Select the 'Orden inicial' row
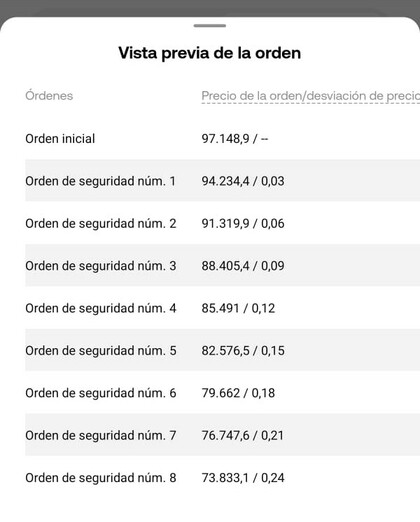Screen dimensions: 420x522 [223, 139]
